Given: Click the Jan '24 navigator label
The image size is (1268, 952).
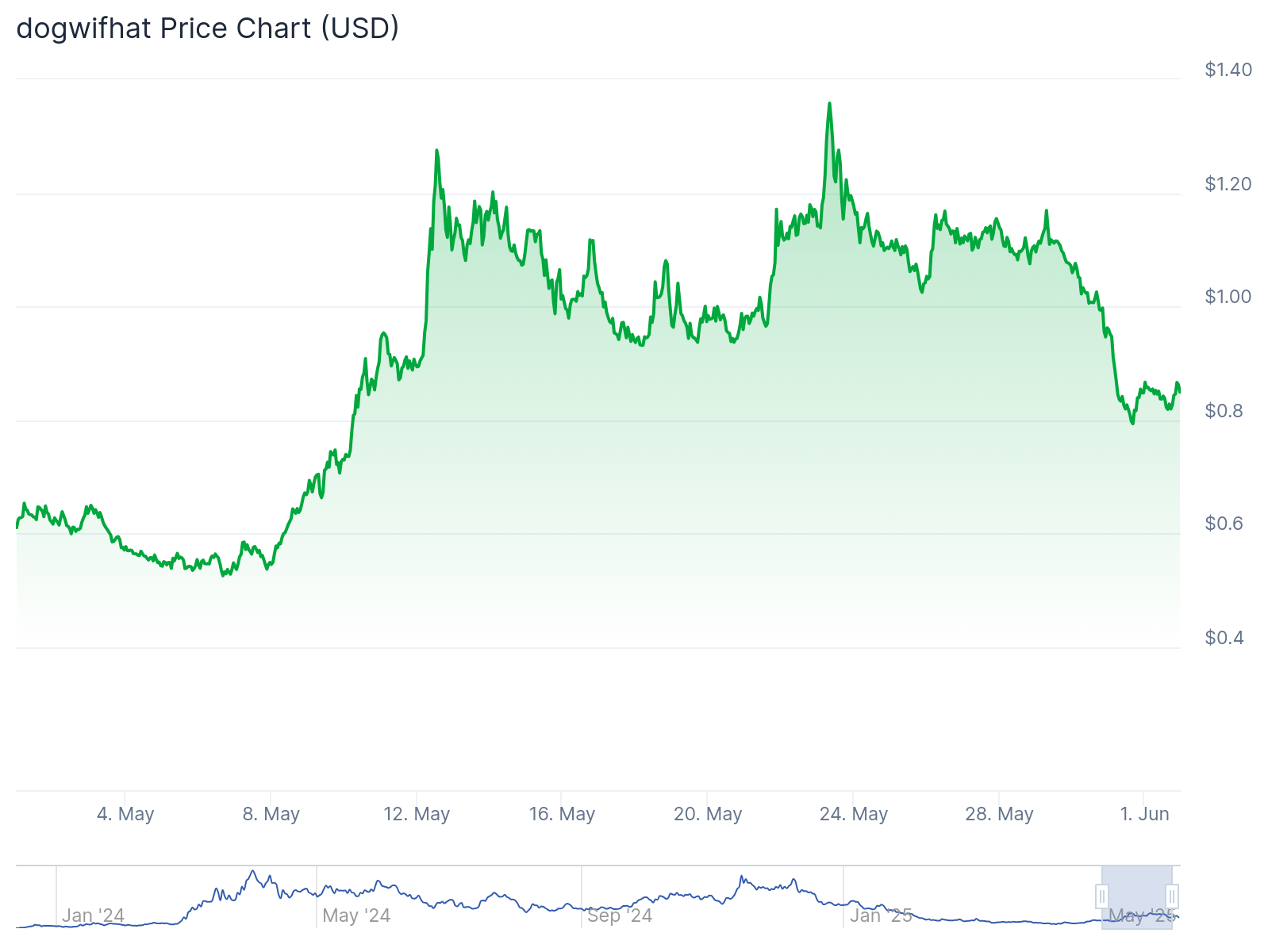Looking at the screenshot, I should click(93, 916).
